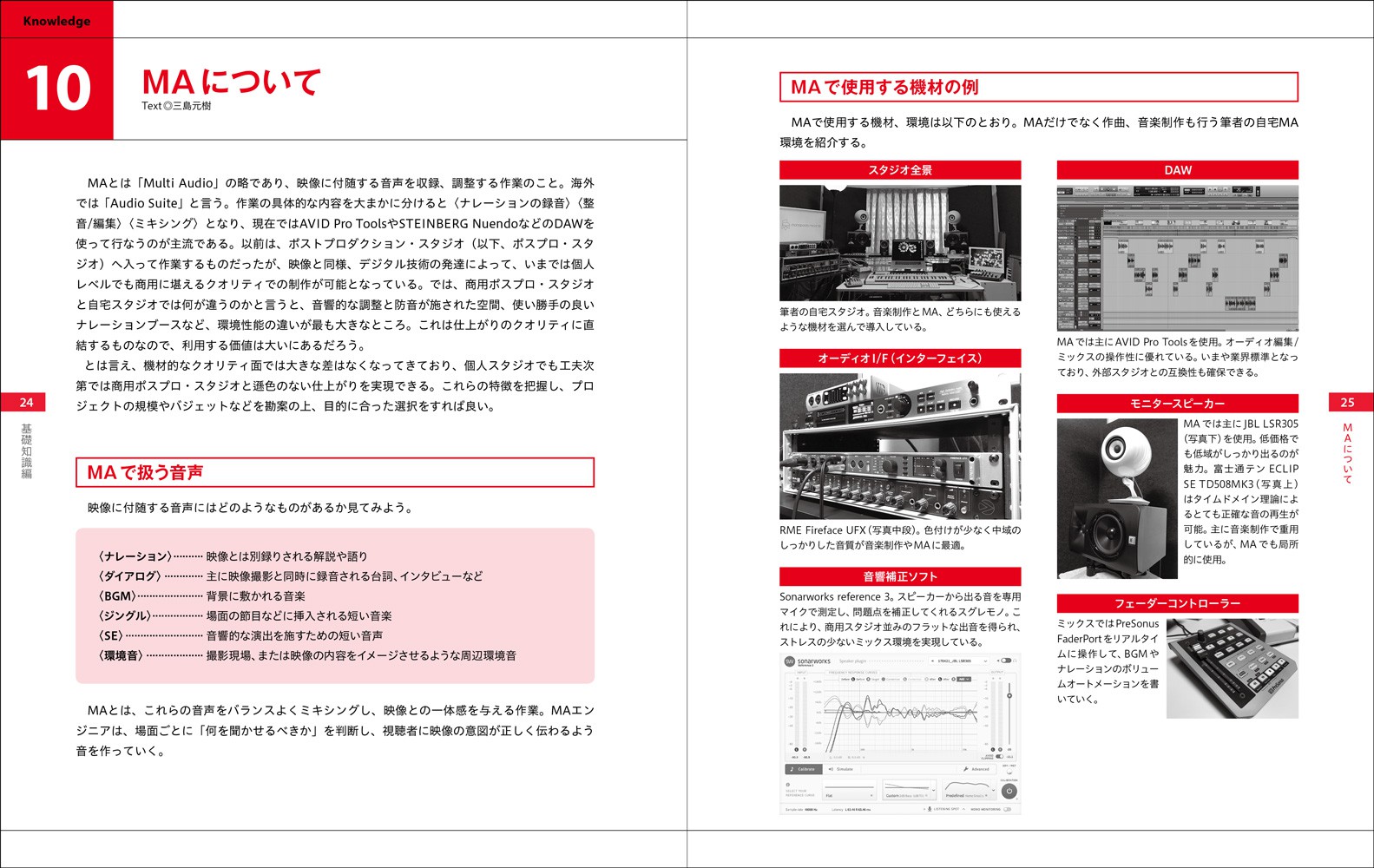This screenshot has height=868, width=1374.
Task: Click the Listening Spot microphone icon
Action: [930, 809]
